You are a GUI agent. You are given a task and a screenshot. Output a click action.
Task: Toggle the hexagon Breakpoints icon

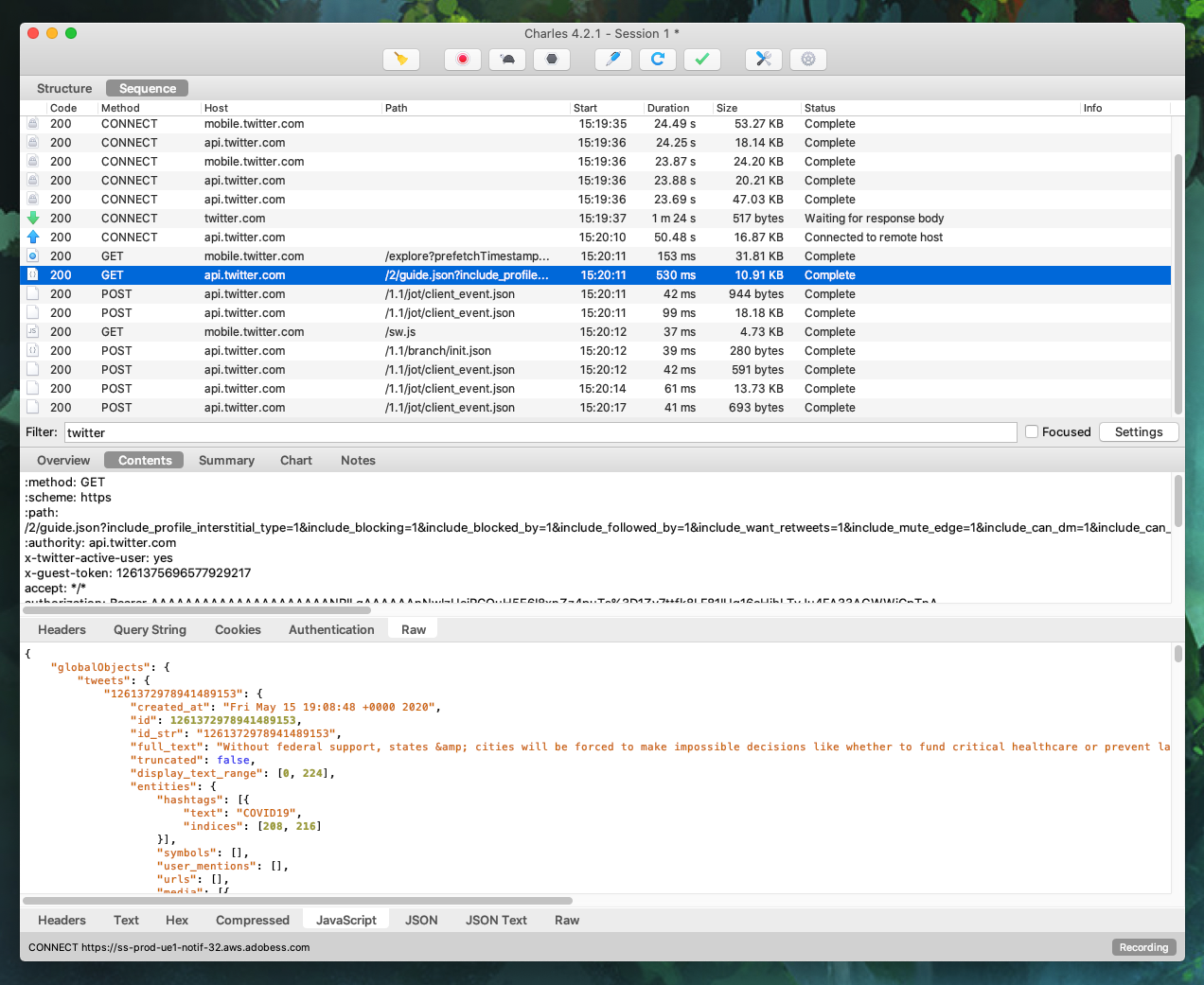click(x=552, y=59)
